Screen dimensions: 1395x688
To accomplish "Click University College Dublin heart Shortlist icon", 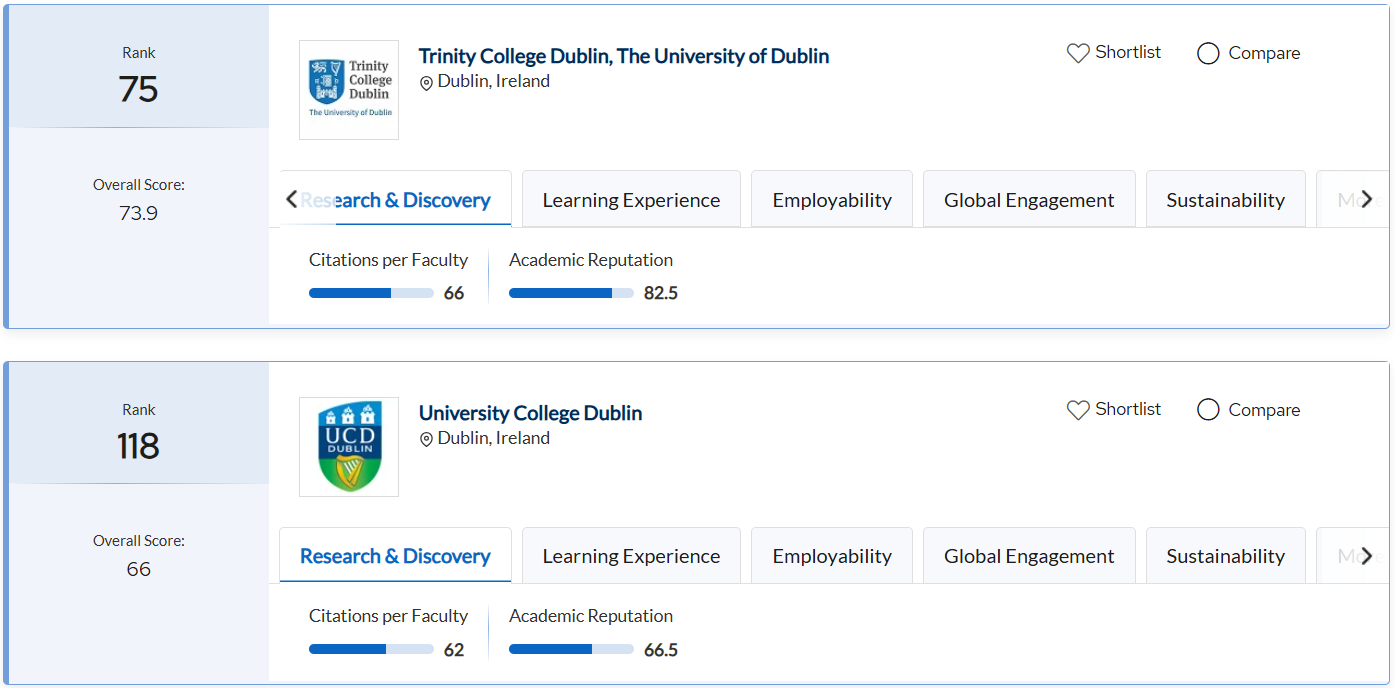I will pos(1078,410).
